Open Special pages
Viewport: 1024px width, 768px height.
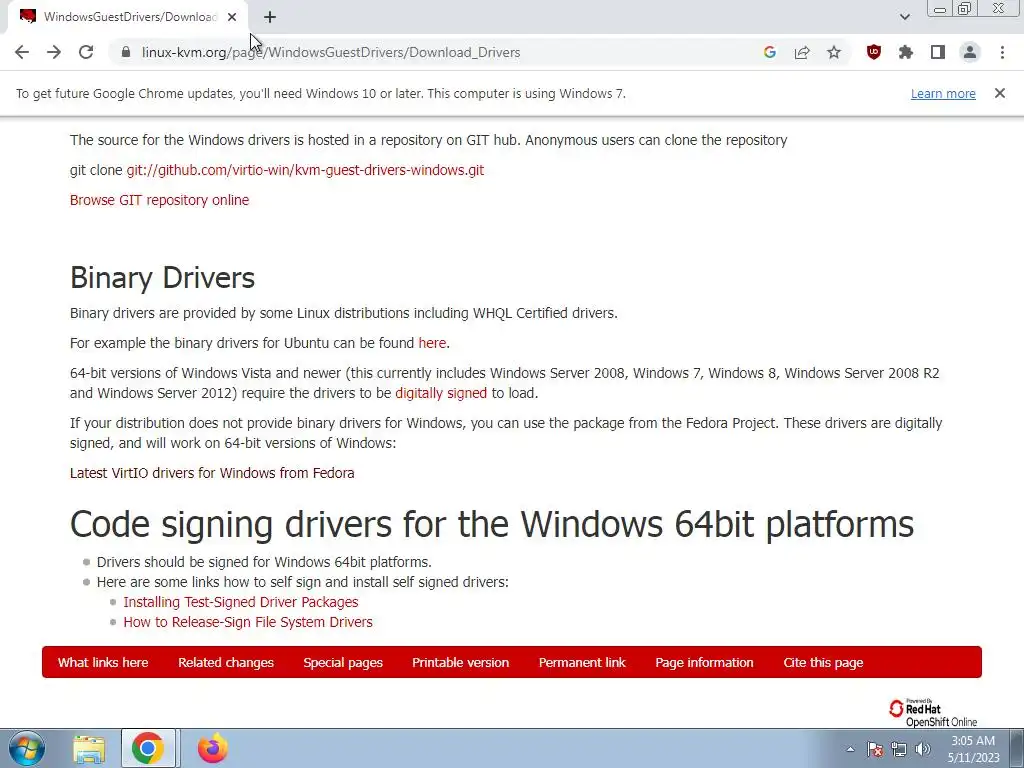click(343, 662)
